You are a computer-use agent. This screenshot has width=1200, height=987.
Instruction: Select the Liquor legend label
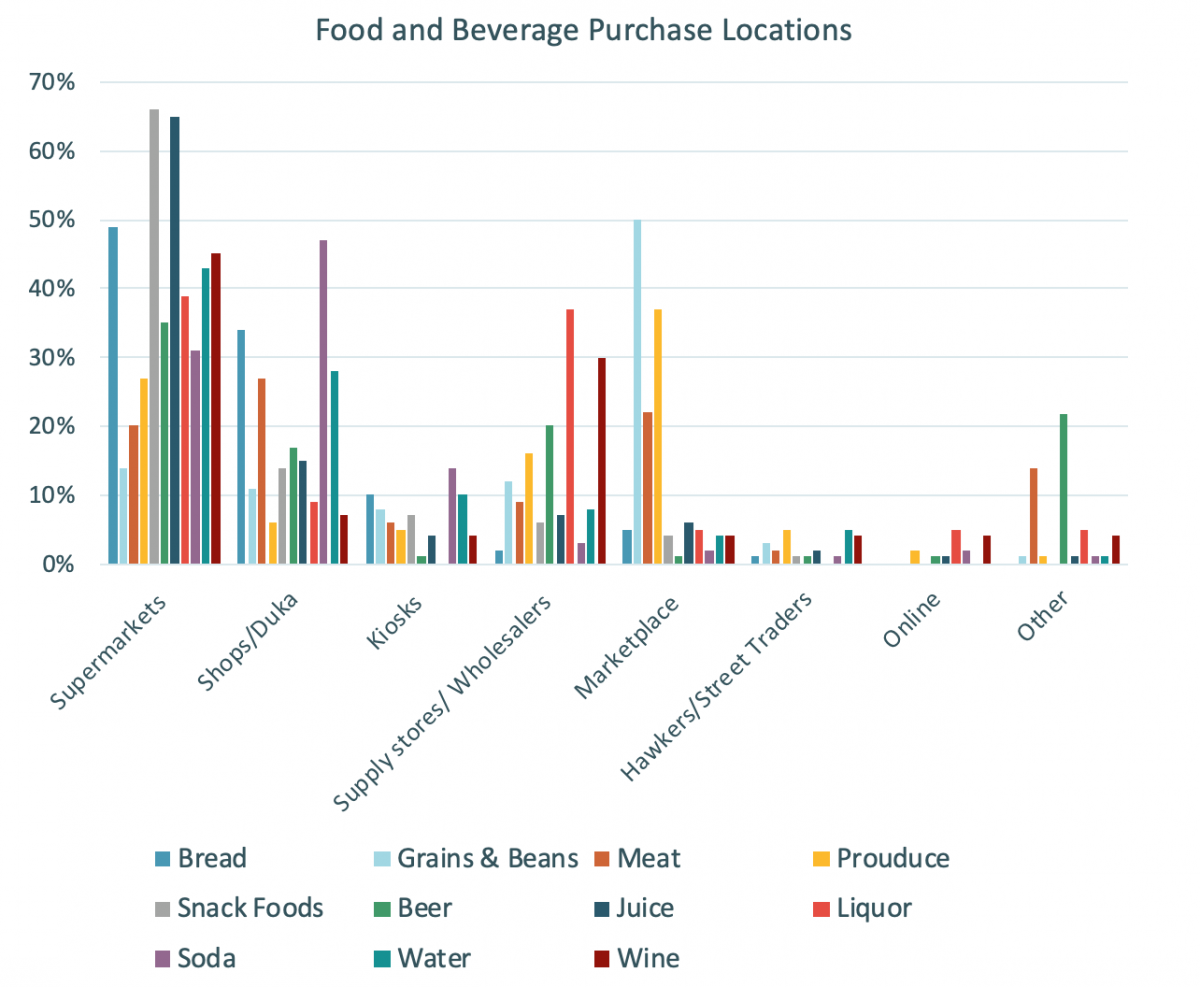(x=873, y=908)
